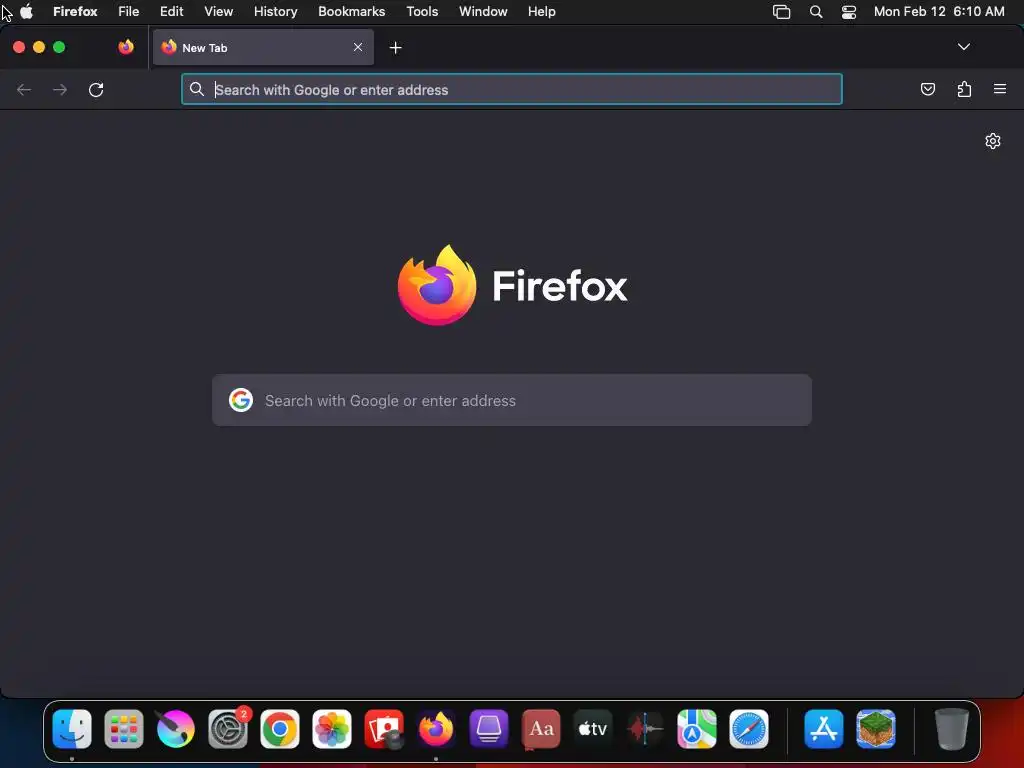Open the History menu

tap(276, 11)
